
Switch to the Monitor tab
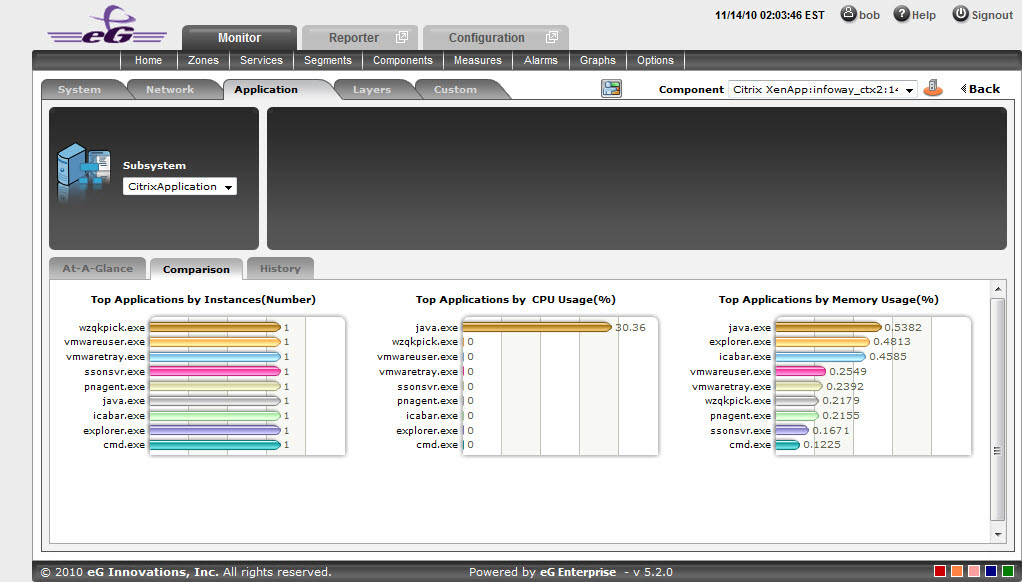239,38
